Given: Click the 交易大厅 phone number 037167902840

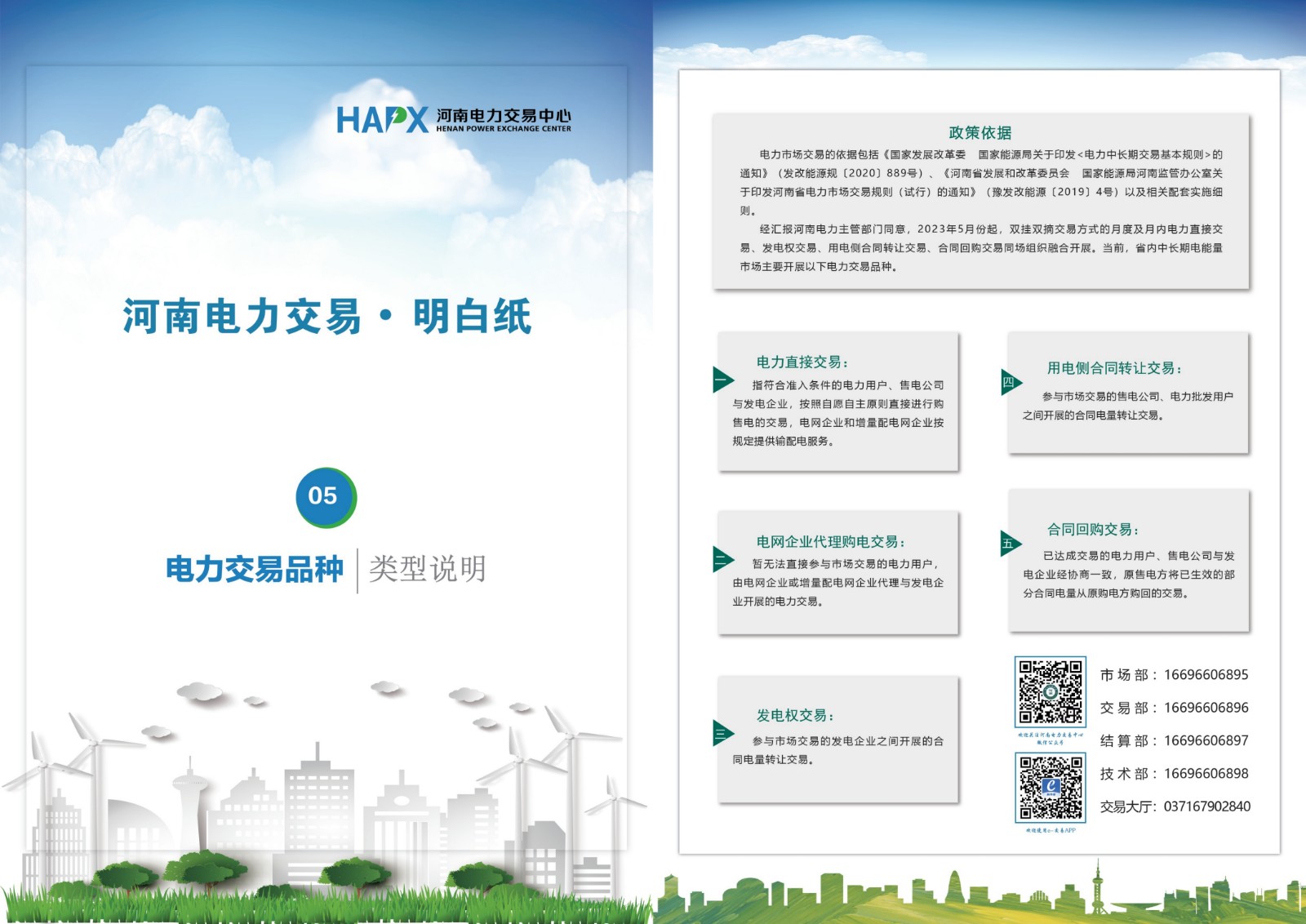Looking at the screenshot, I should tap(1206, 806).
